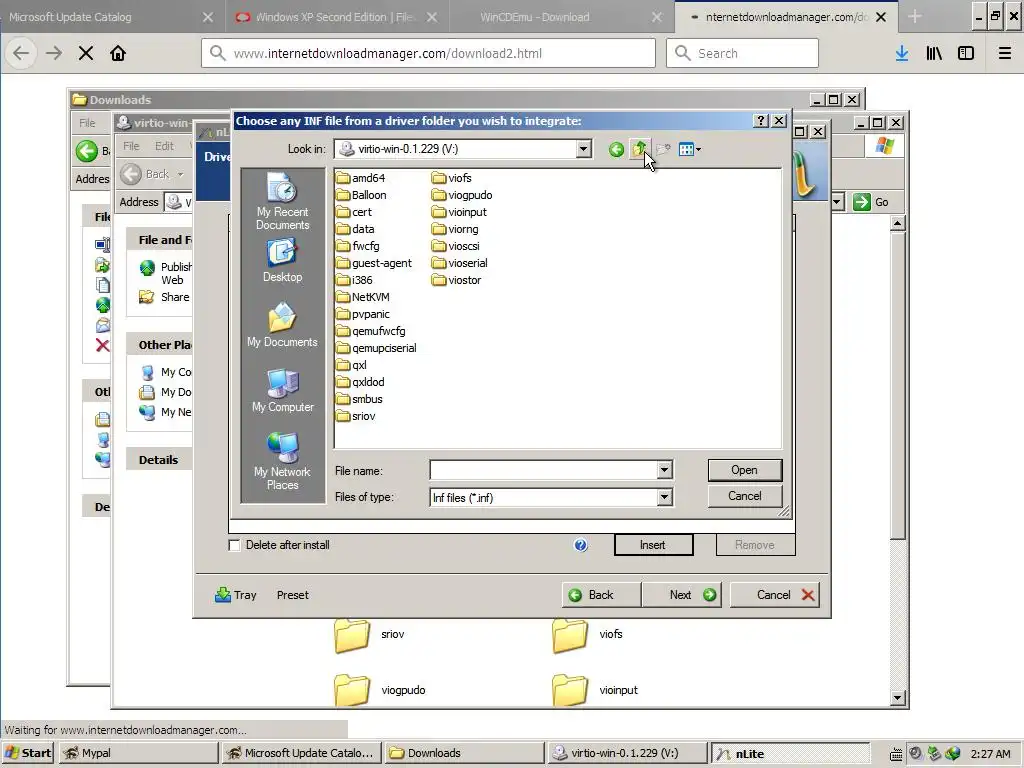Select the NetKVM folder

coord(362,296)
